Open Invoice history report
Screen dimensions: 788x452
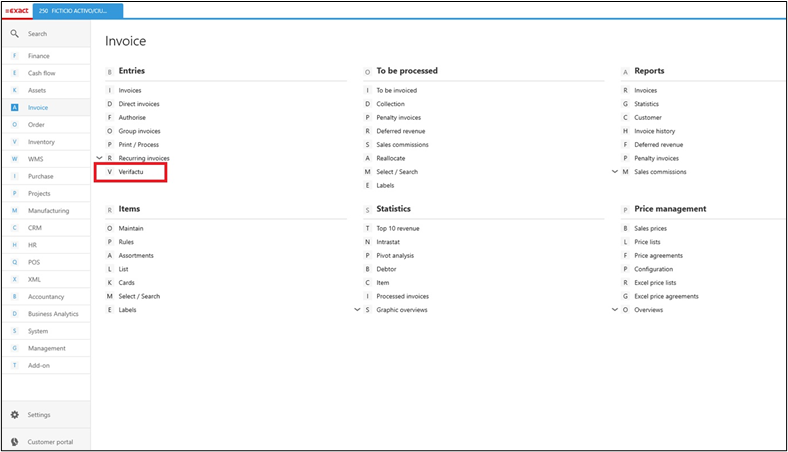click(x=654, y=131)
